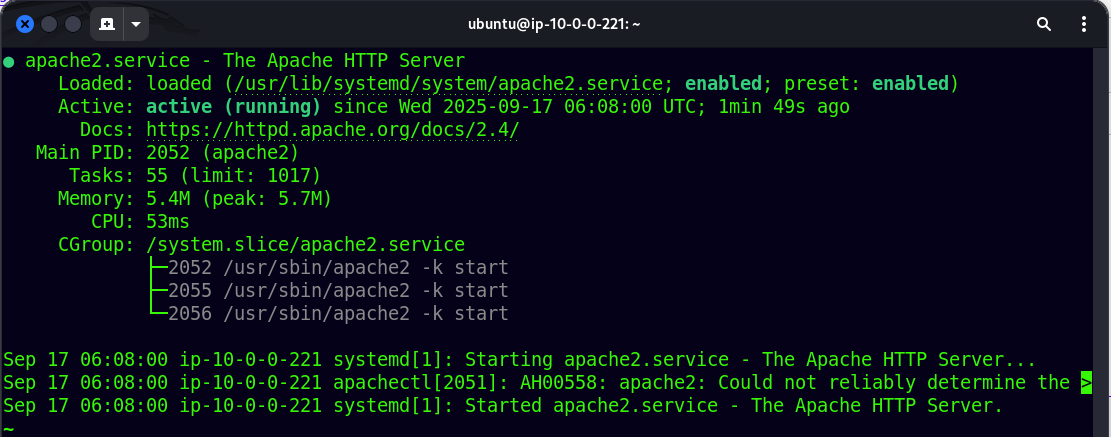Click the 'Main PID:' label
This screenshot has height=437, width=1111.
point(85,153)
